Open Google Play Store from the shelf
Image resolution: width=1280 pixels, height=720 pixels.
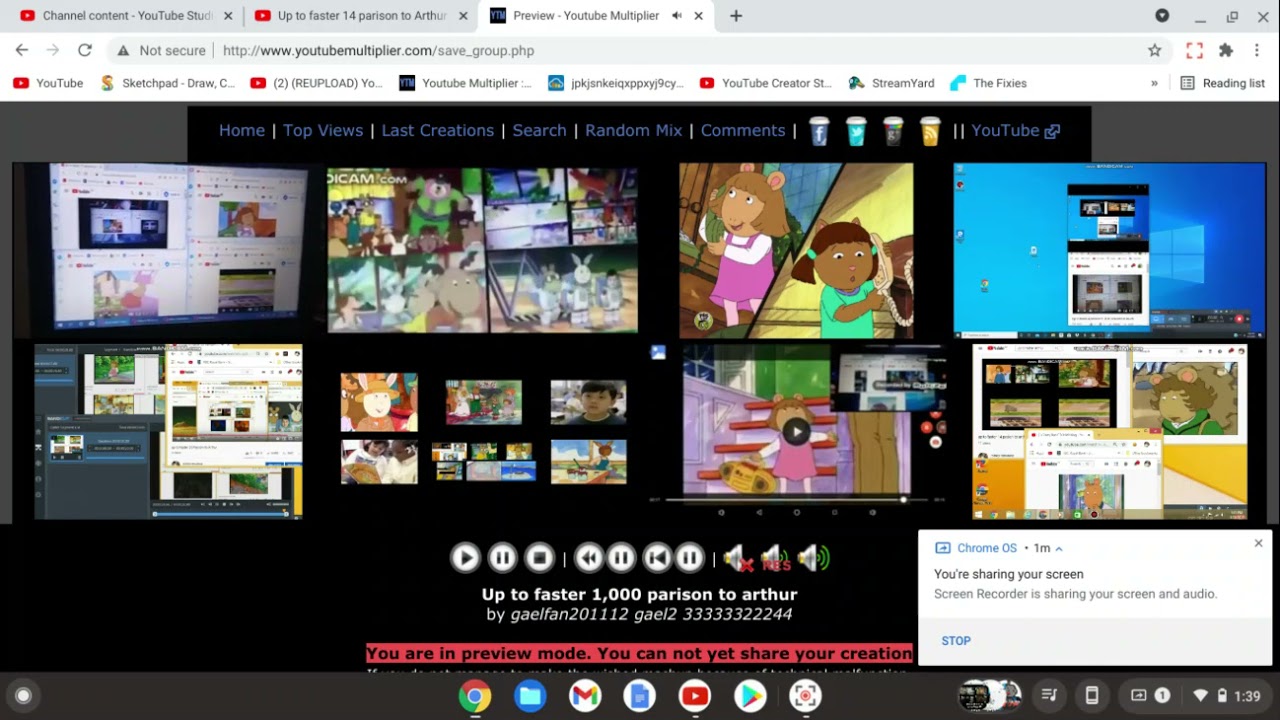coord(750,696)
